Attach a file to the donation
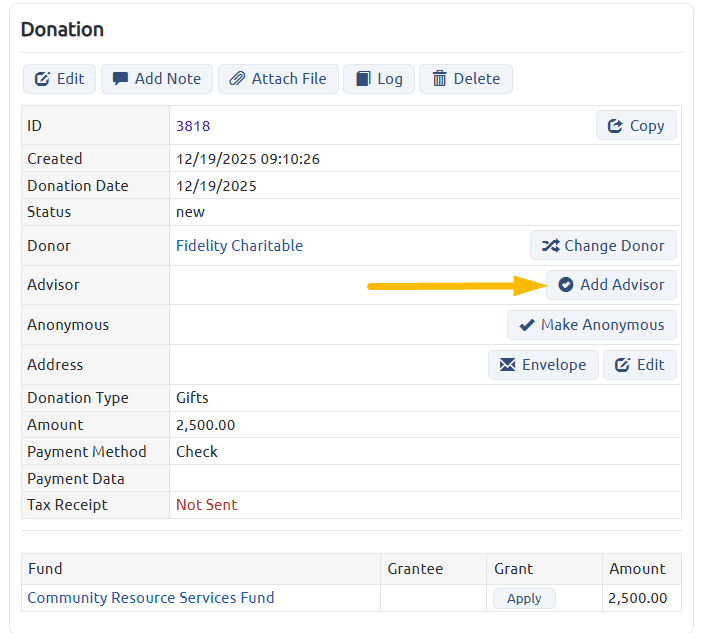This screenshot has height=633, width=702. (x=278, y=79)
